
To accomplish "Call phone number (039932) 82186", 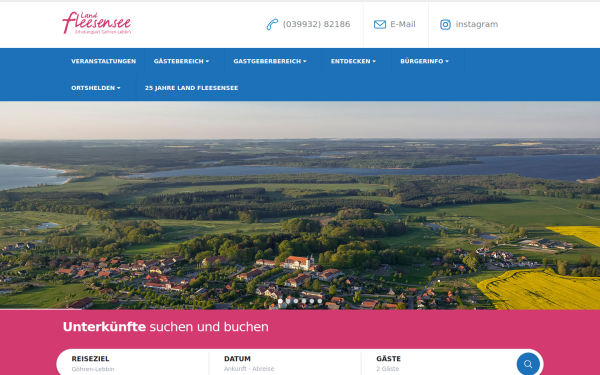I will 316,24.
